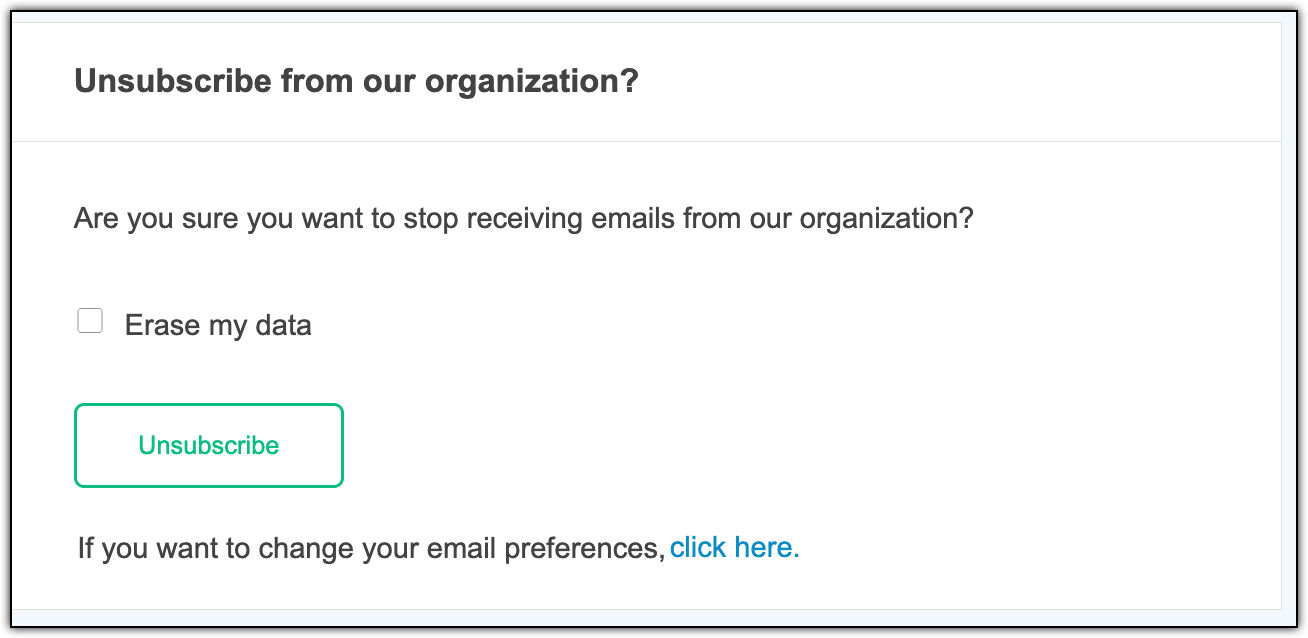Click the Unsubscribe label inside the outlined button
Screen dimensions: 1308x638
(208, 445)
